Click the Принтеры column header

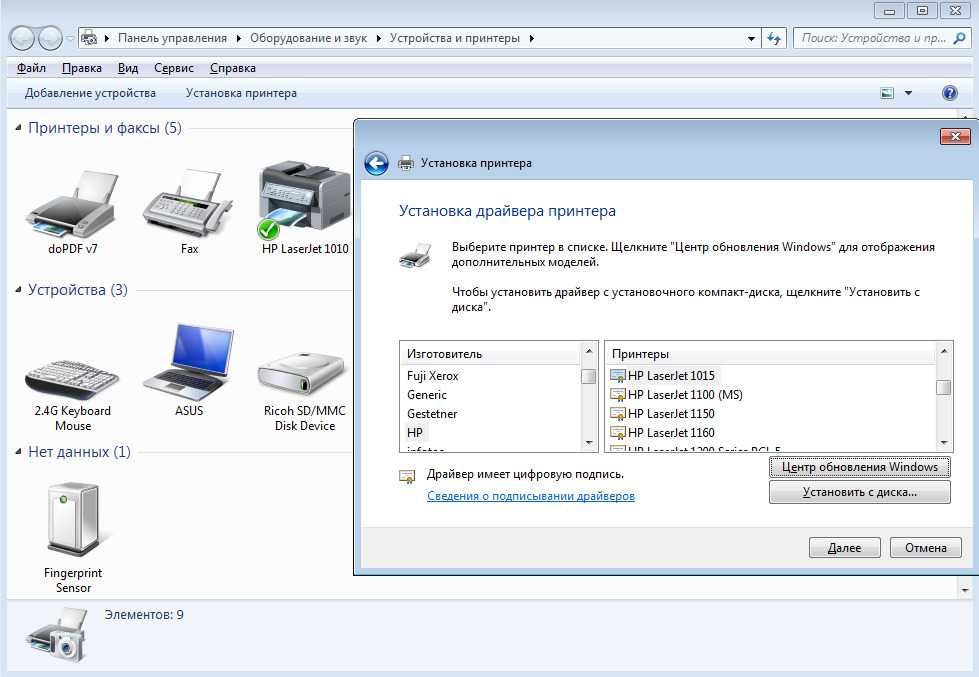coord(772,353)
